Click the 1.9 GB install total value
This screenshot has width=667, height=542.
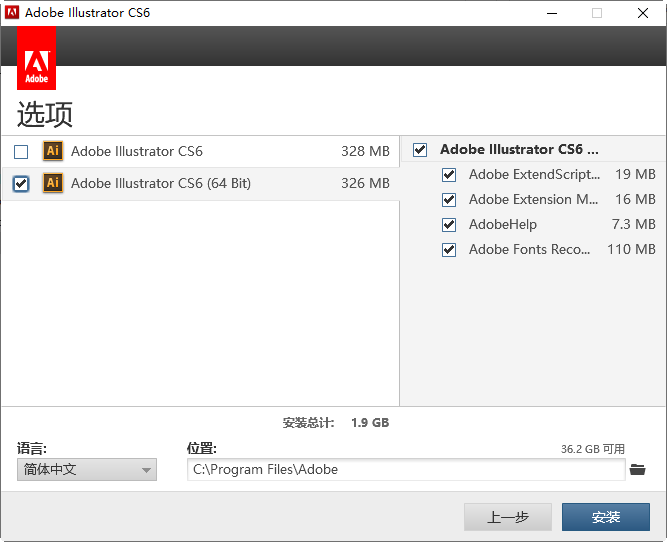pyautogui.click(x=370, y=422)
